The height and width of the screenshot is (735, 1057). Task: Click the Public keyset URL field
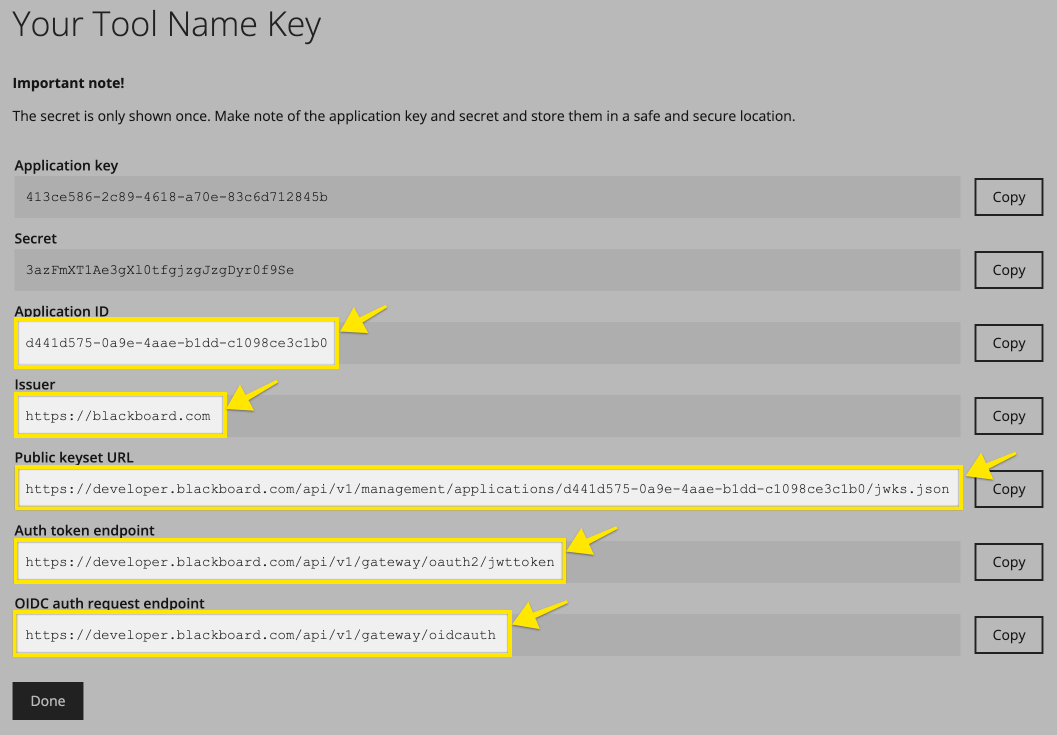(490, 489)
